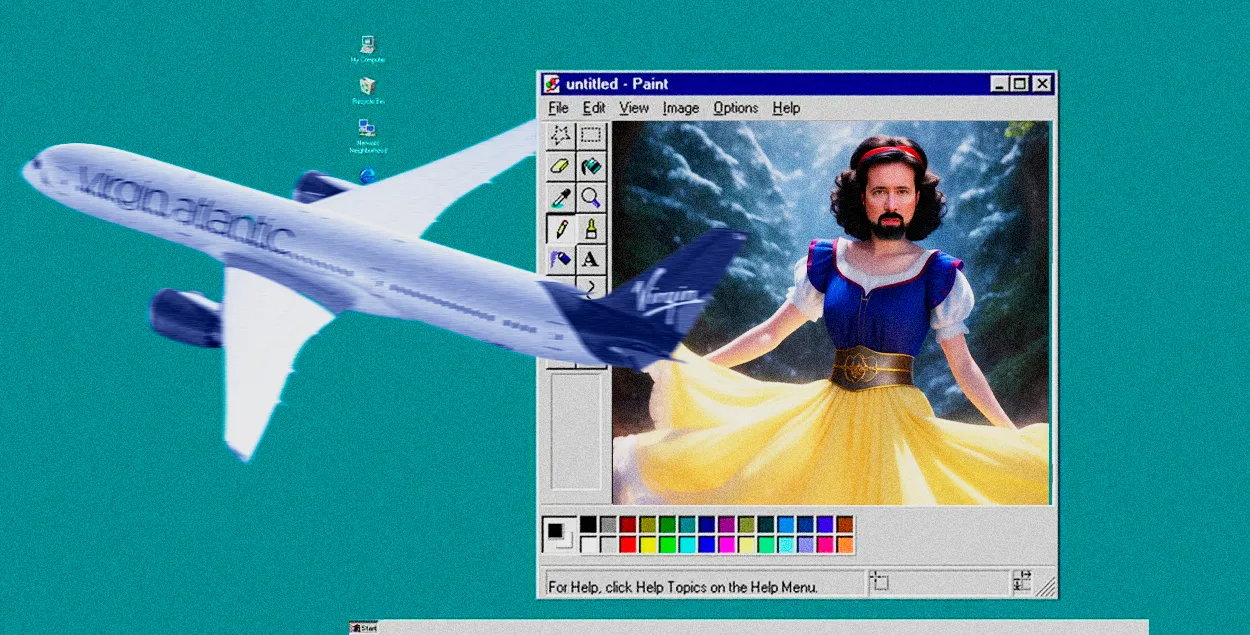This screenshot has width=1250, height=635.
Task: Select the Magnifier tool
Action: (591, 197)
